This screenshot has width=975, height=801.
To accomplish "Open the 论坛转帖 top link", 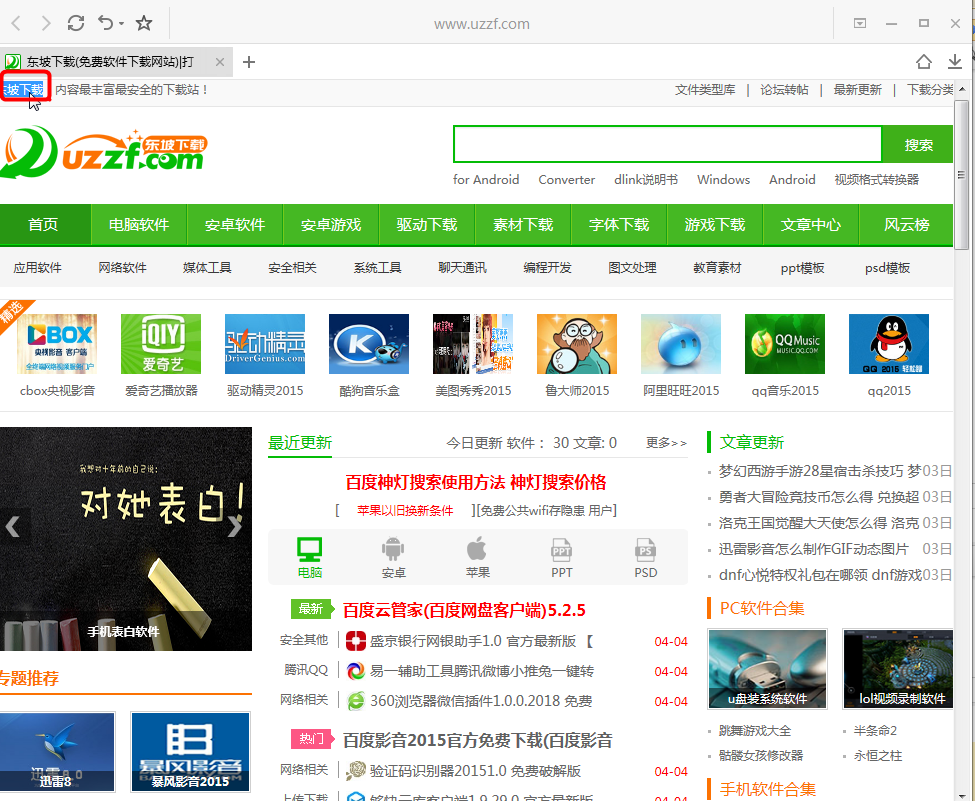I will [x=784, y=90].
